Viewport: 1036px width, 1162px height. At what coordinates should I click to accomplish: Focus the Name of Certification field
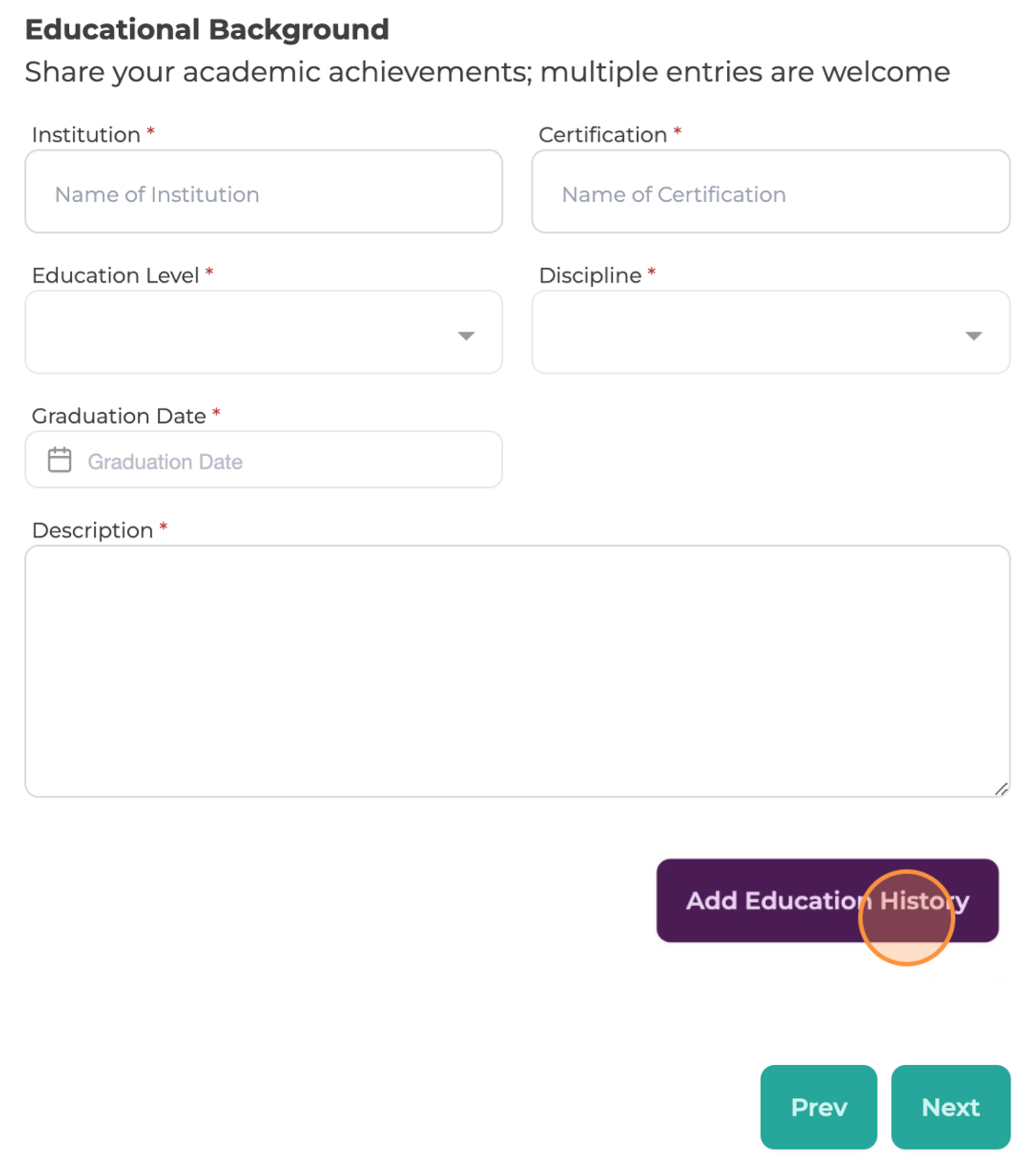click(x=771, y=192)
